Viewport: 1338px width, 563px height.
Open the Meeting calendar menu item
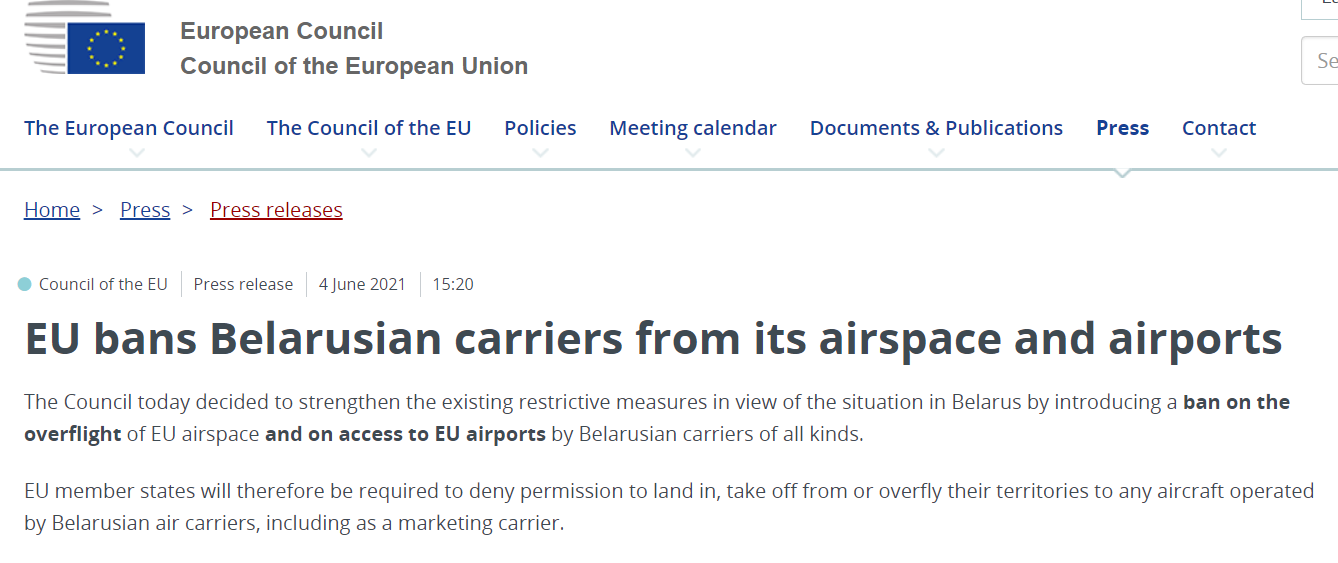tap(693, 128)
